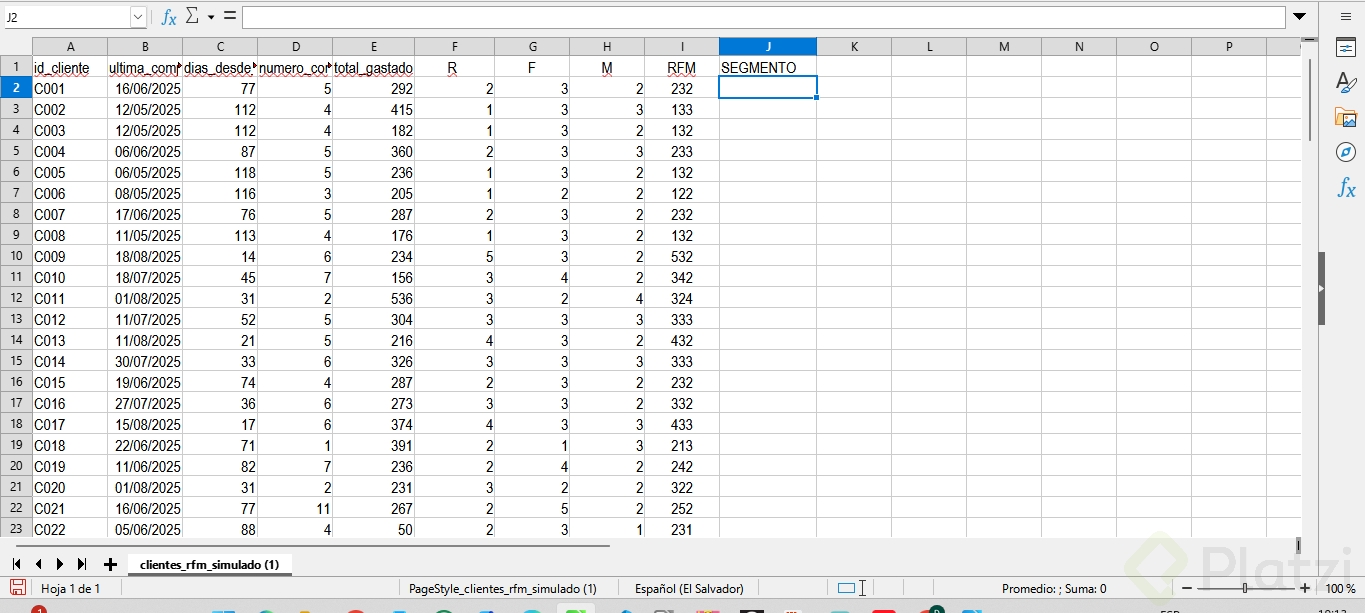Go to the first sheet tab arrow
This screenshot has height=613, width=1365.
(x=17, y=564)
